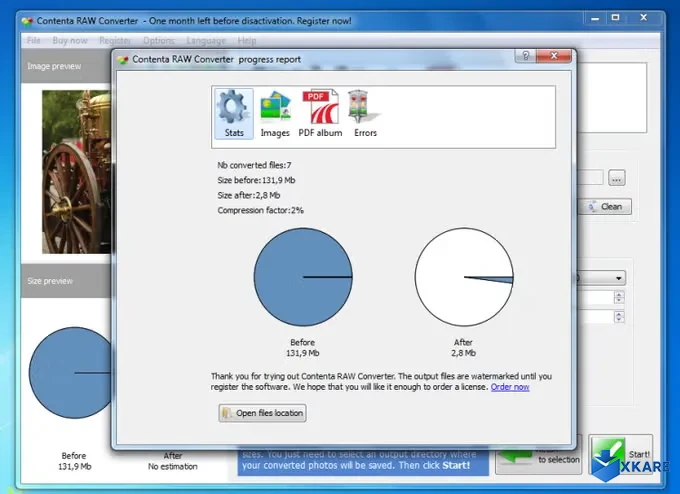Click the 'Size after:2,8 Mb' text

click(248, 195)
